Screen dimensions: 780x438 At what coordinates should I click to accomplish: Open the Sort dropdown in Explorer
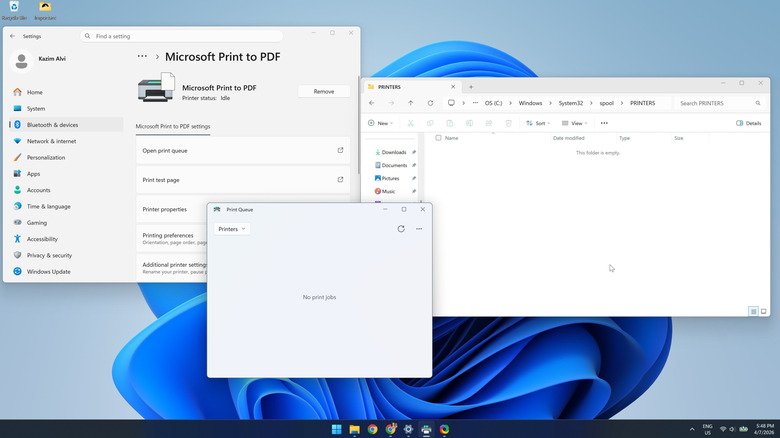point(538,123)
